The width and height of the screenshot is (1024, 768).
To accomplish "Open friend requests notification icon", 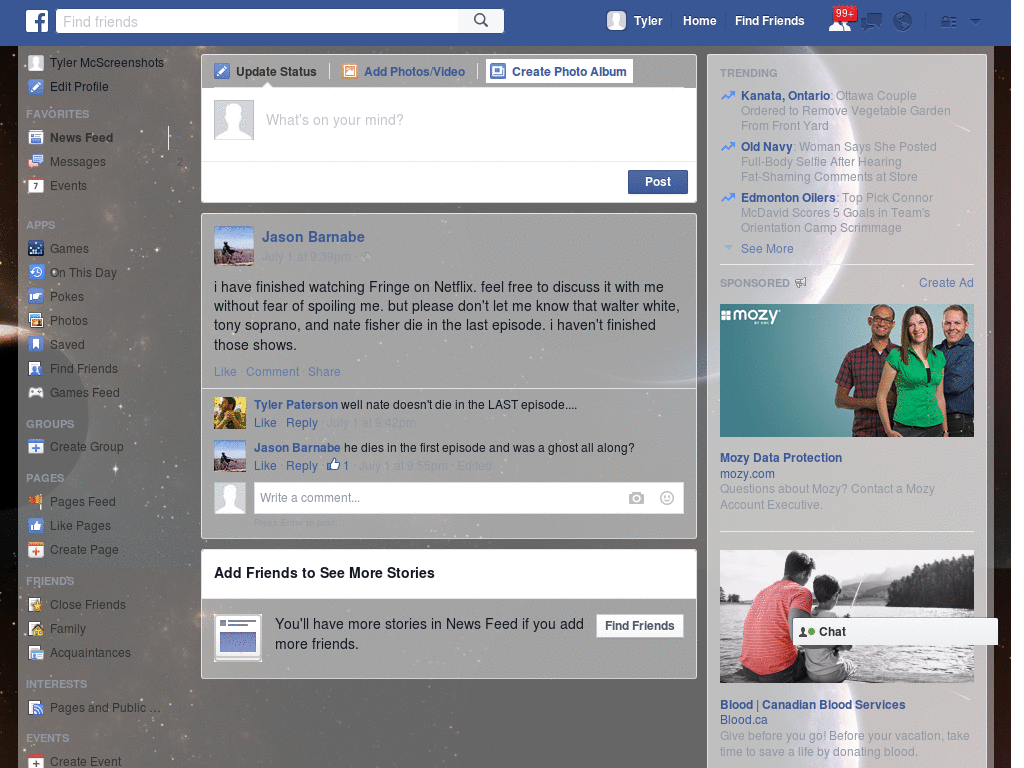I will tap(839, 22).
